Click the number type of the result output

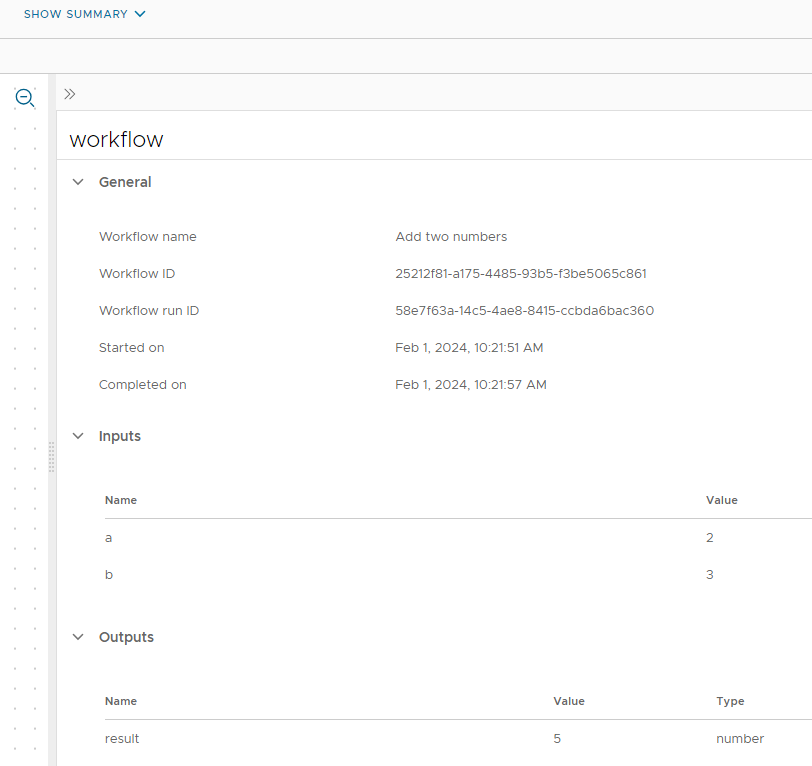(x=740, y=738)
